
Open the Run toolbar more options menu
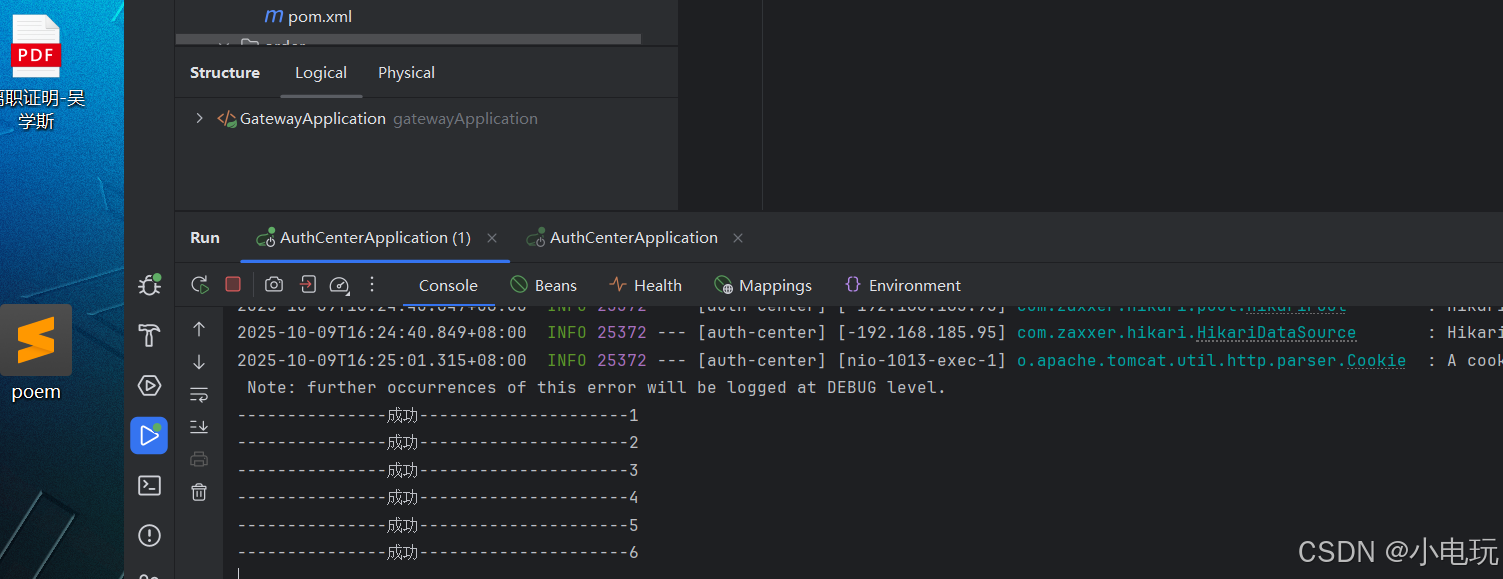(x=372, y=285)
